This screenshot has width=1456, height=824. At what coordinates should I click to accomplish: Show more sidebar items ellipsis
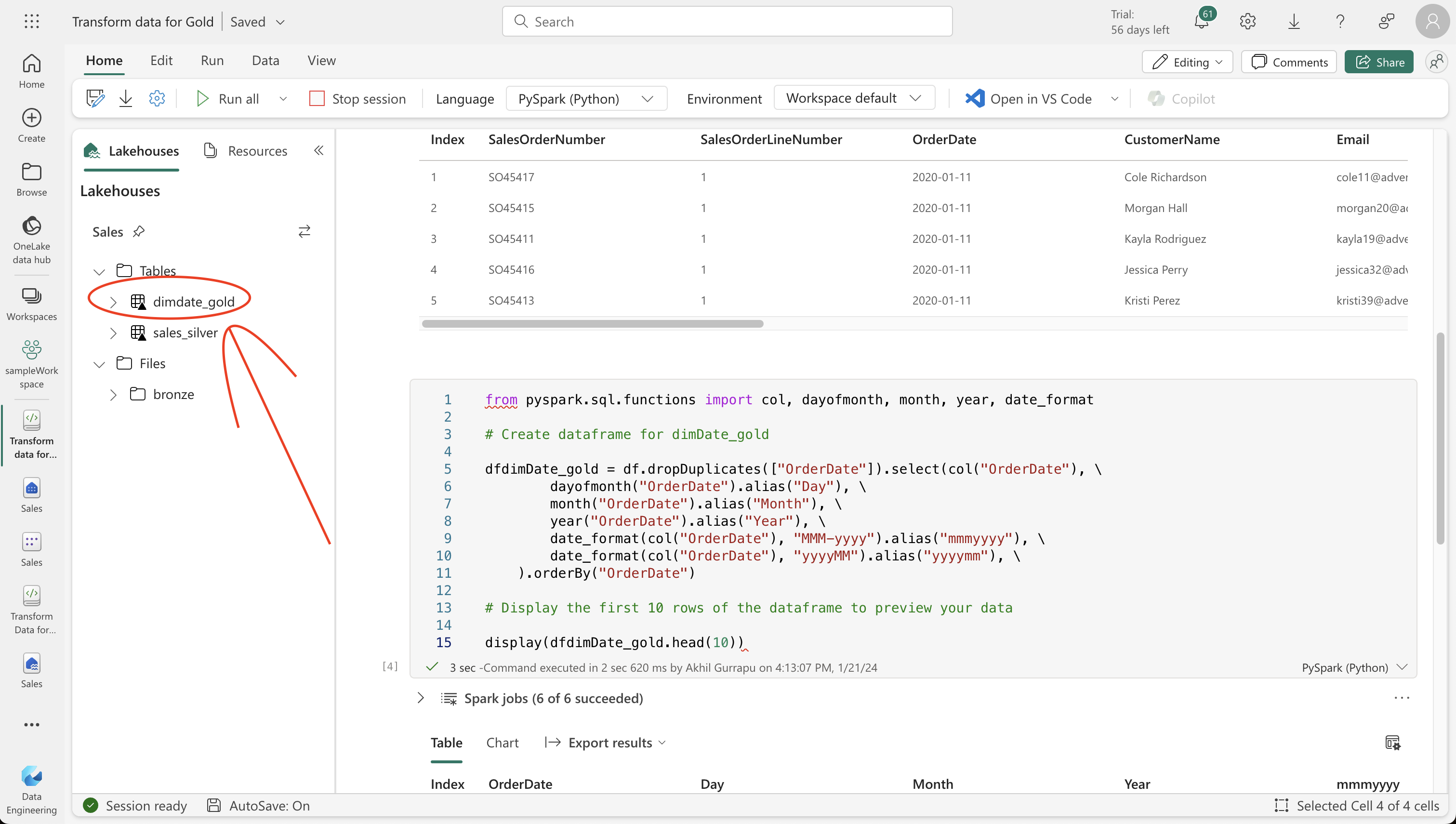coord(32,724)
